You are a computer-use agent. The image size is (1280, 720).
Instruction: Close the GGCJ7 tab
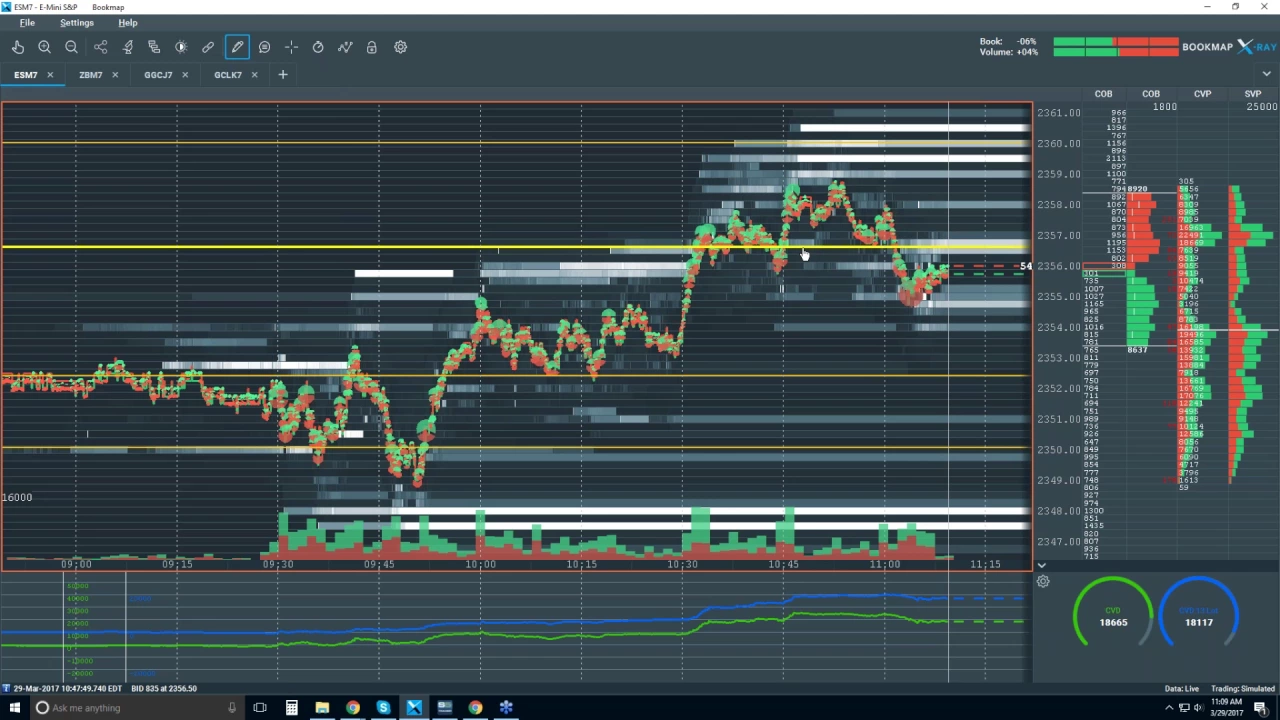[185, 75]
